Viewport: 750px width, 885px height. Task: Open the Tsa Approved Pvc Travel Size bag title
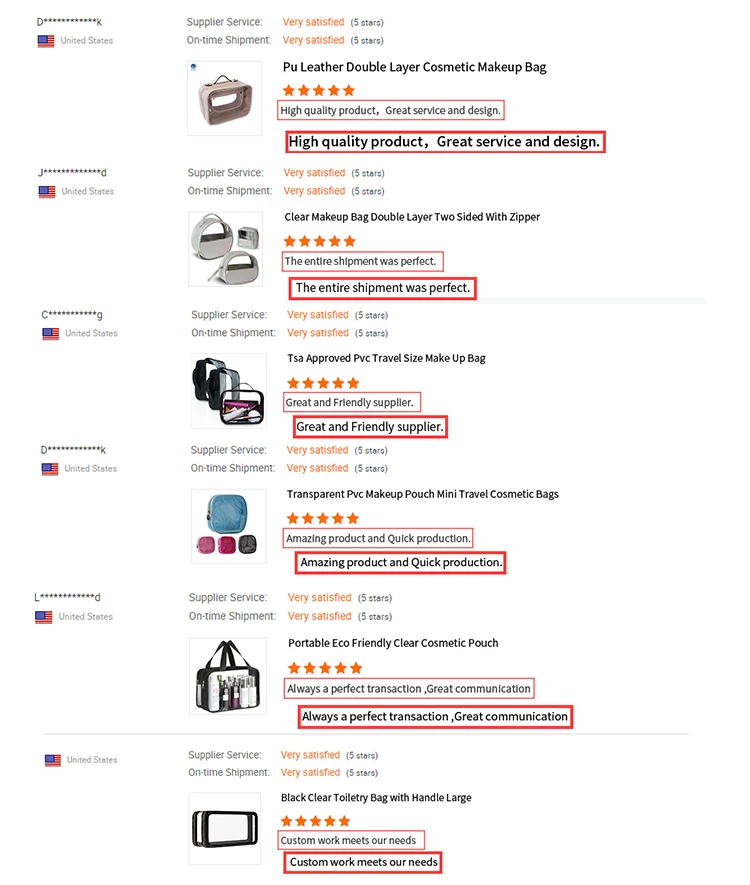[386, 358]
